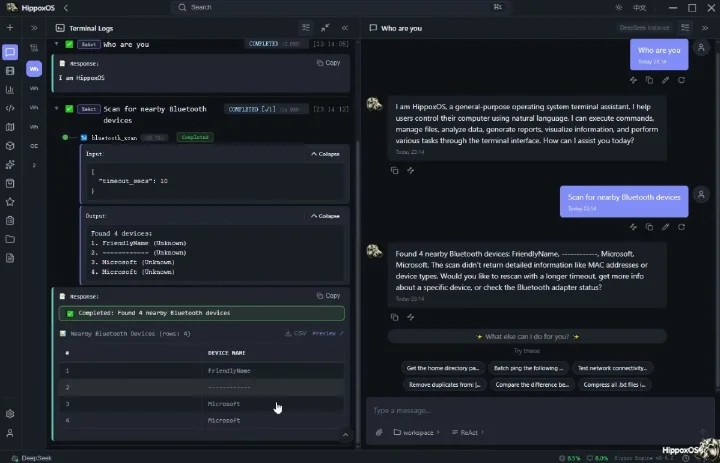Image resolution: width=720 pixels, height=463 pixels.
Task: Click the scroll icon atop session list
Action: 34,48
